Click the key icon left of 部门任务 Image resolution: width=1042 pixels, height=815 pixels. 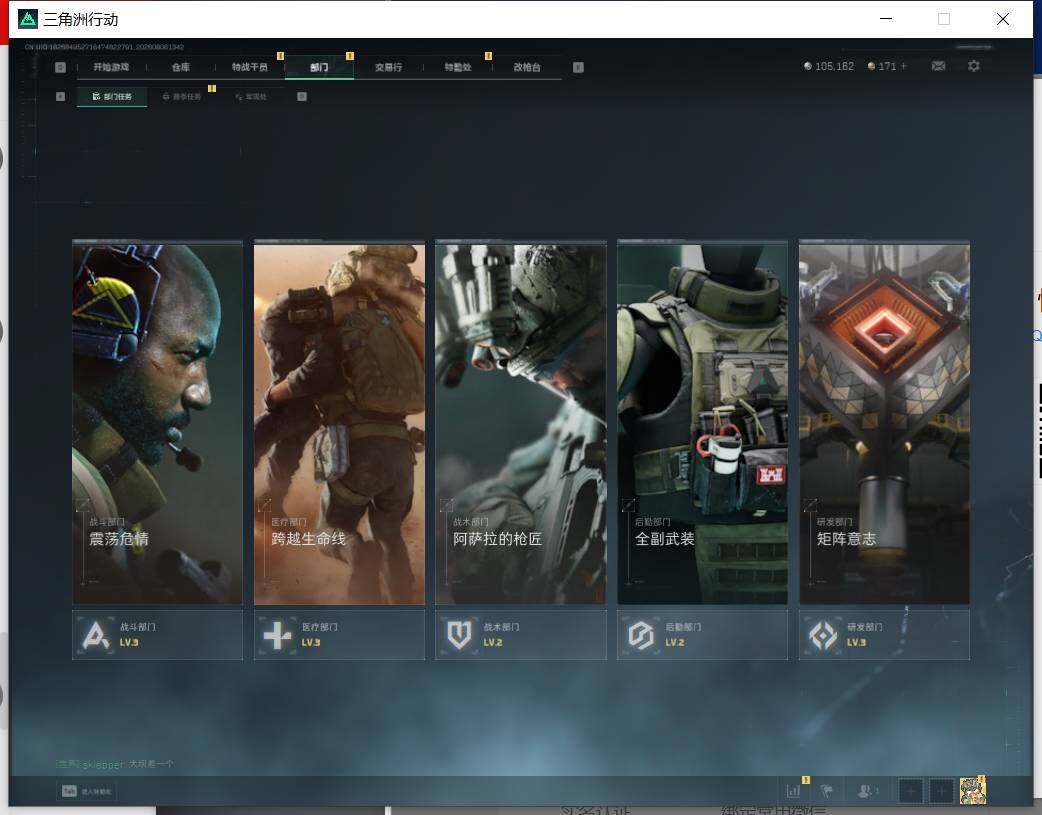click(60, 96)
